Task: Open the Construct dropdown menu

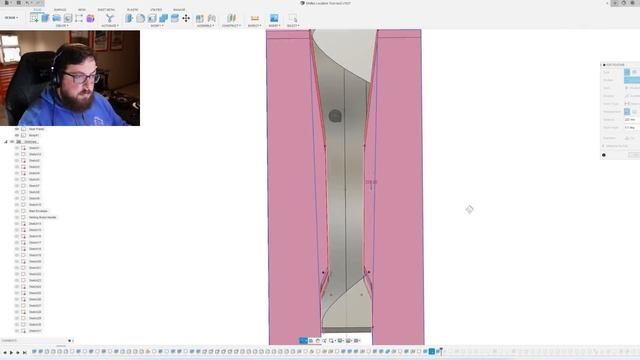Action: pyautogui.click(x=231, y=26)
